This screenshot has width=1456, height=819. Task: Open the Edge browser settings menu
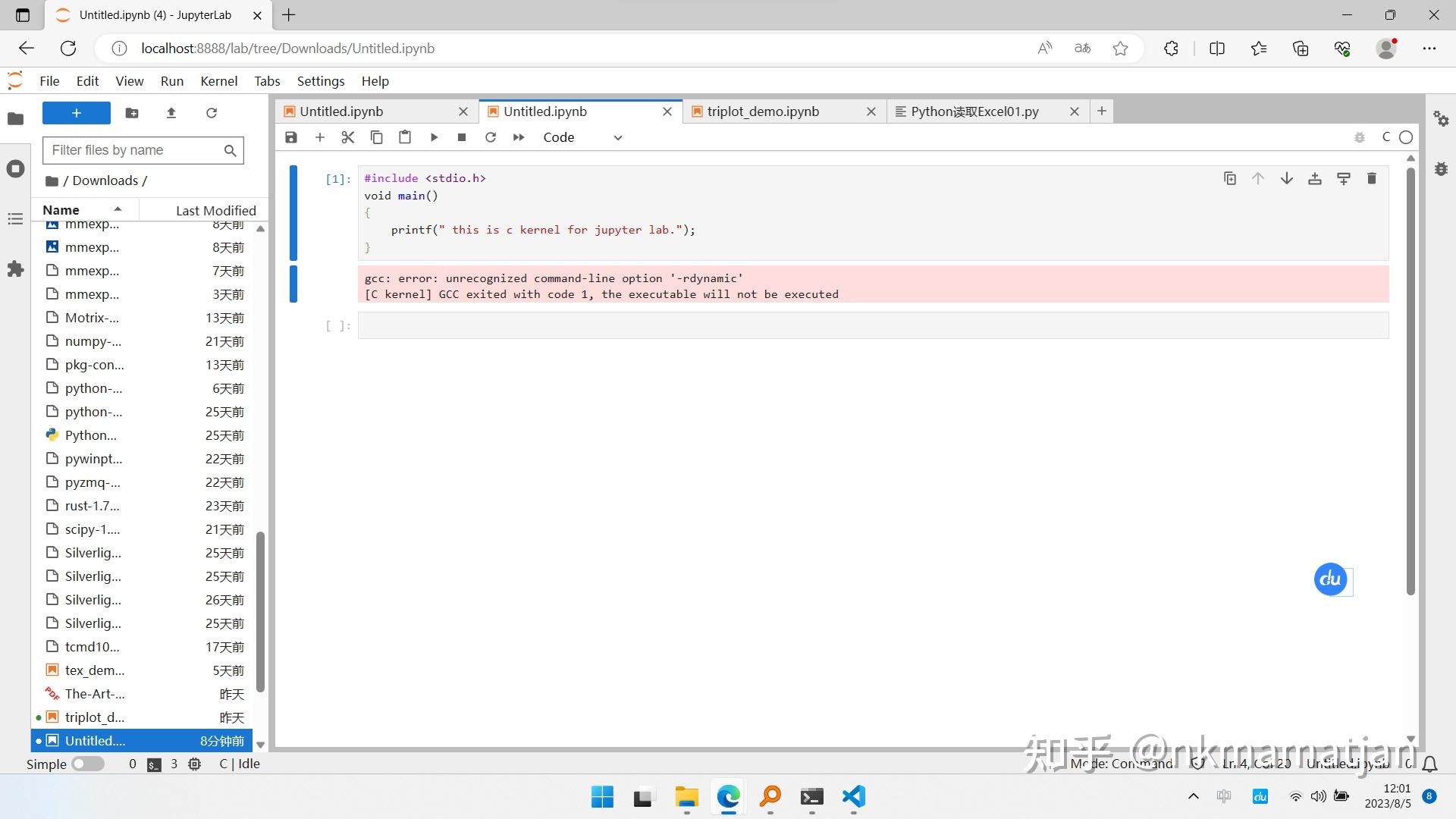[1429, 48]
